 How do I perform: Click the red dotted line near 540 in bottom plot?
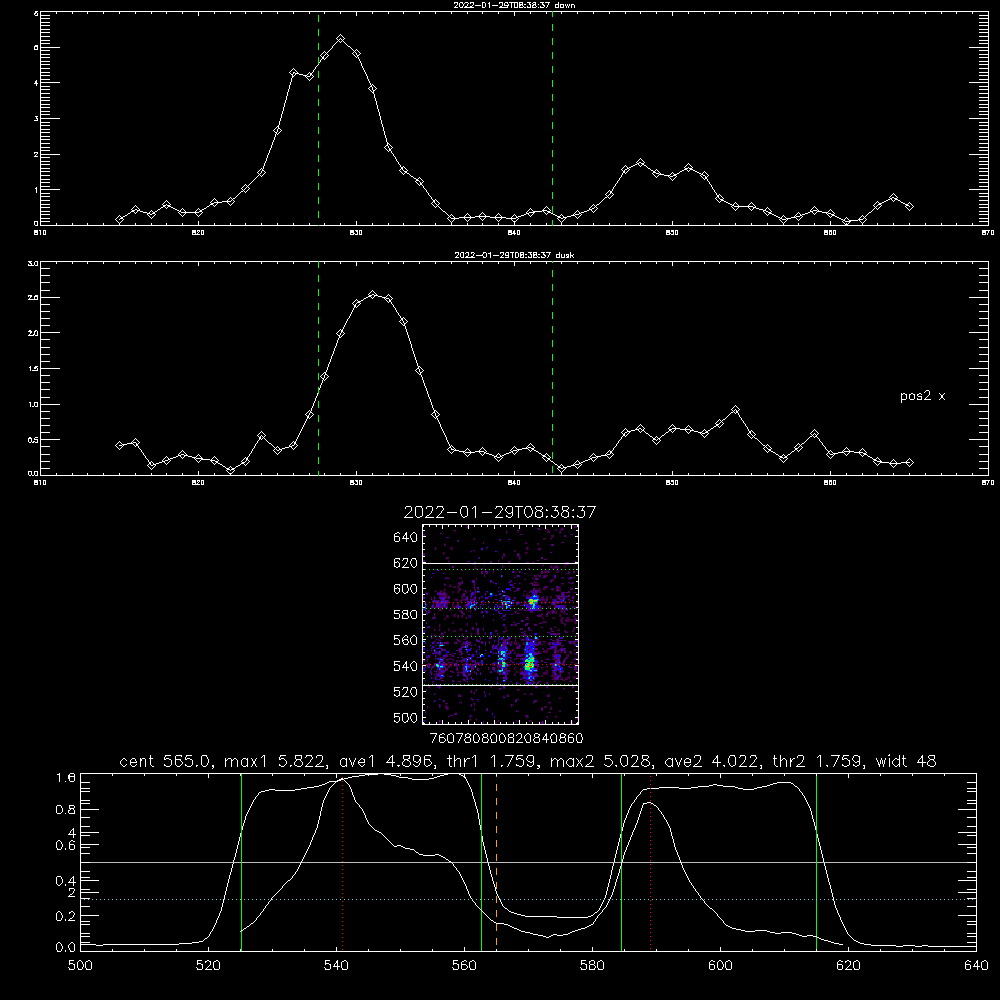coord(343,862)
